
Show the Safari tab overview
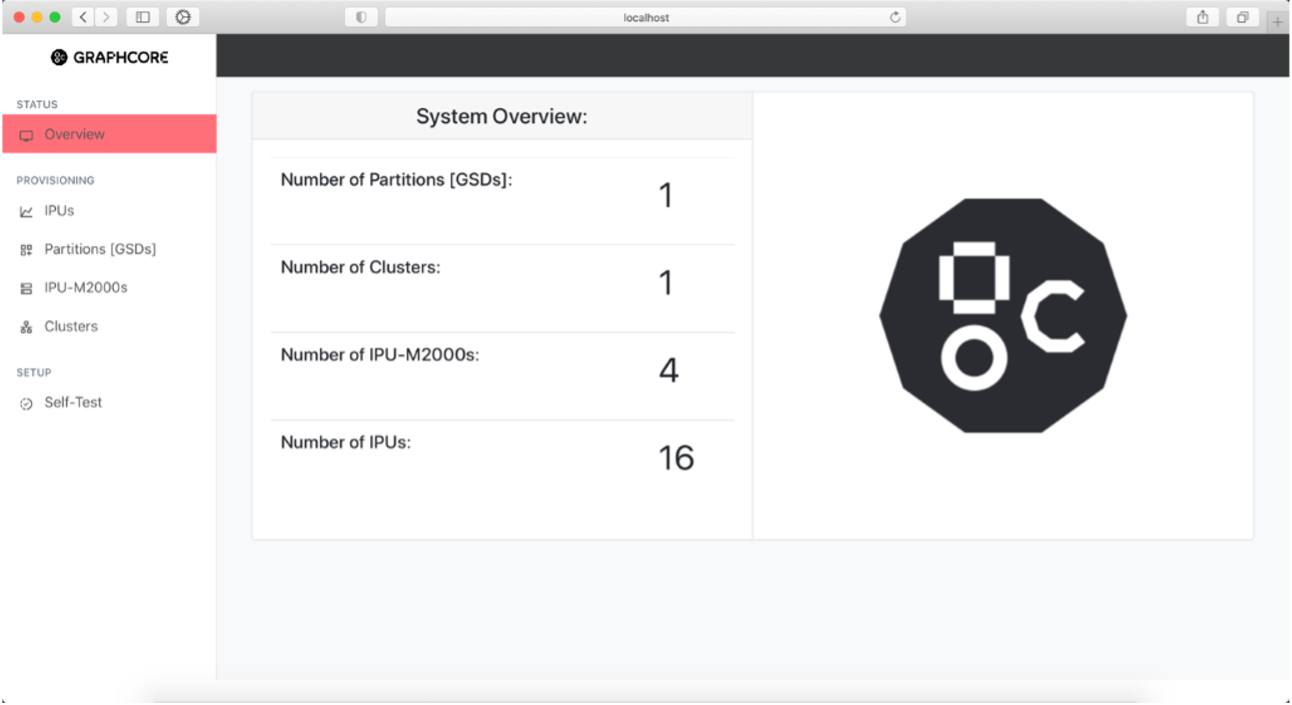1242,17
